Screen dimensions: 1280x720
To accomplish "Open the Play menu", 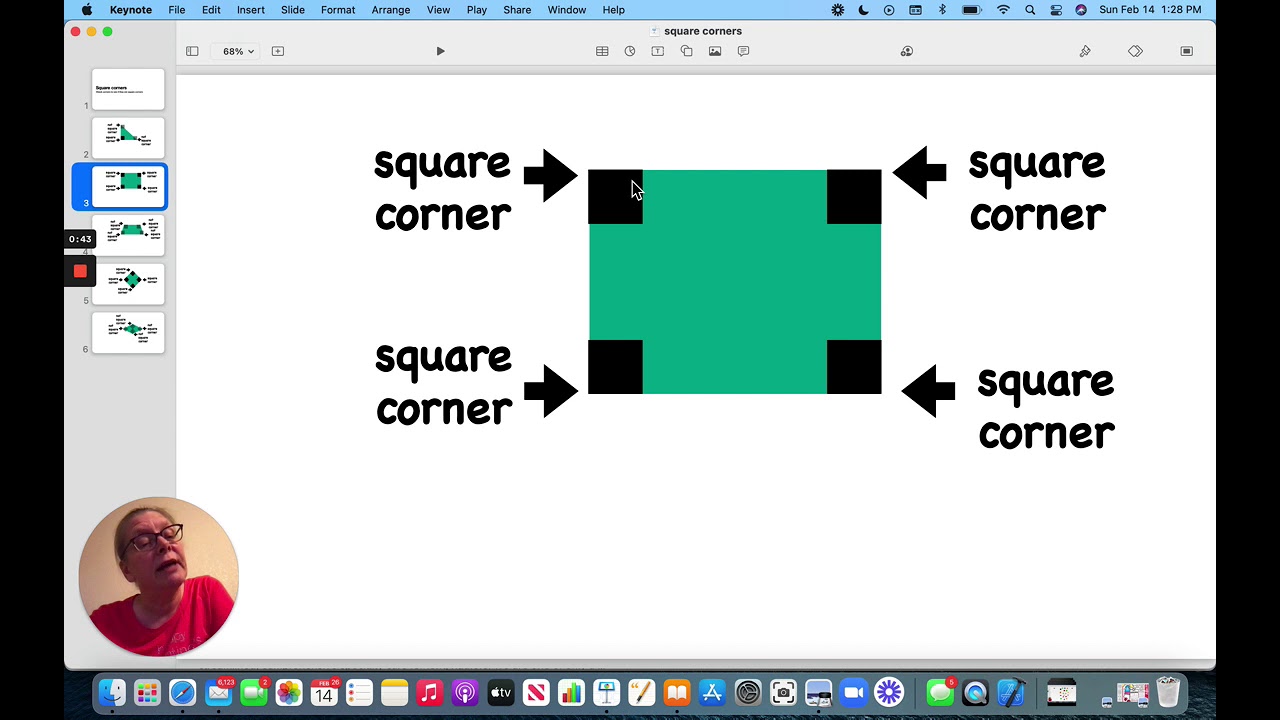I will (x=477, y=10).
